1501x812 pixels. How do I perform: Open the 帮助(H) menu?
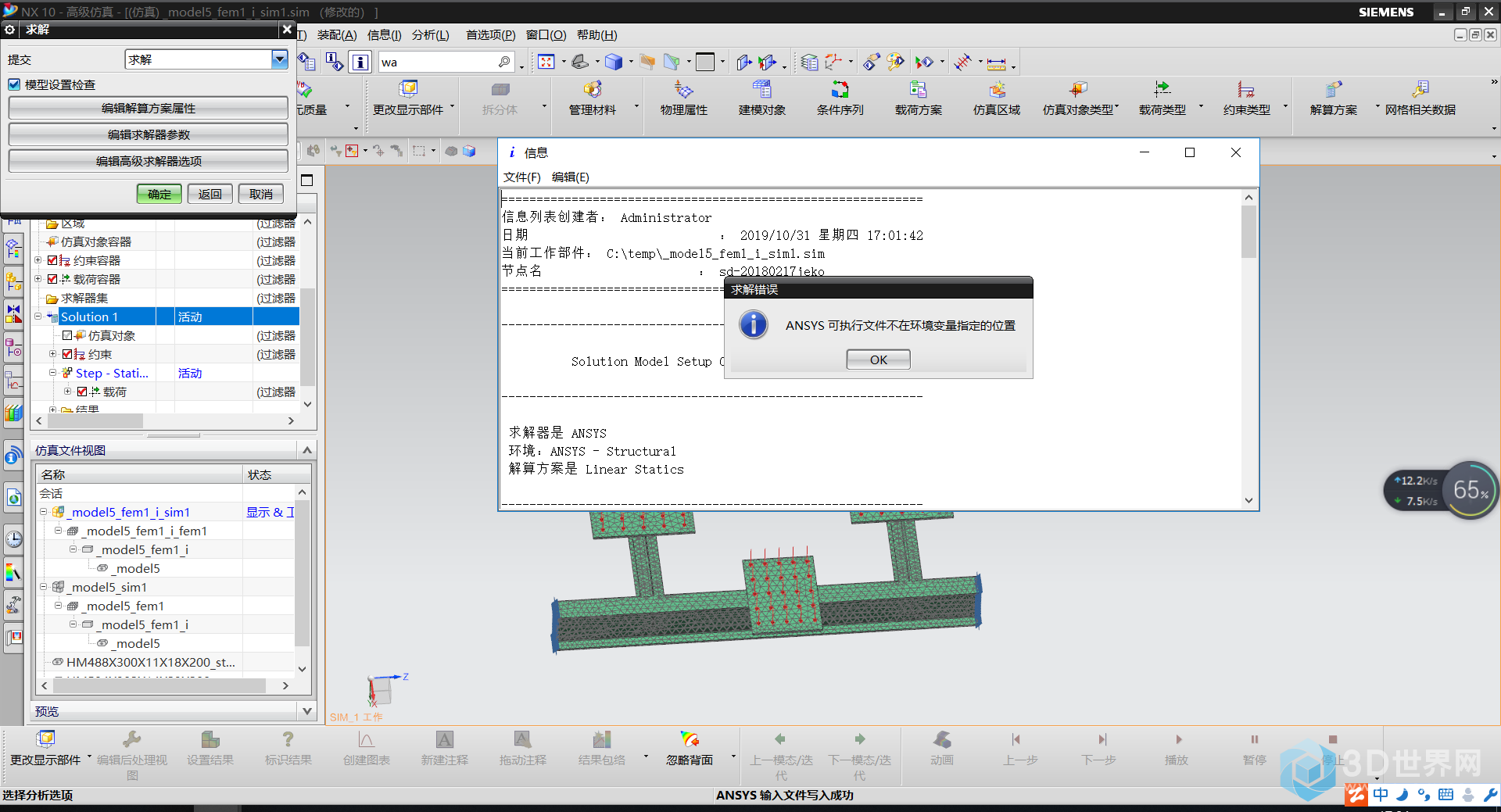(x=597, y=35)
